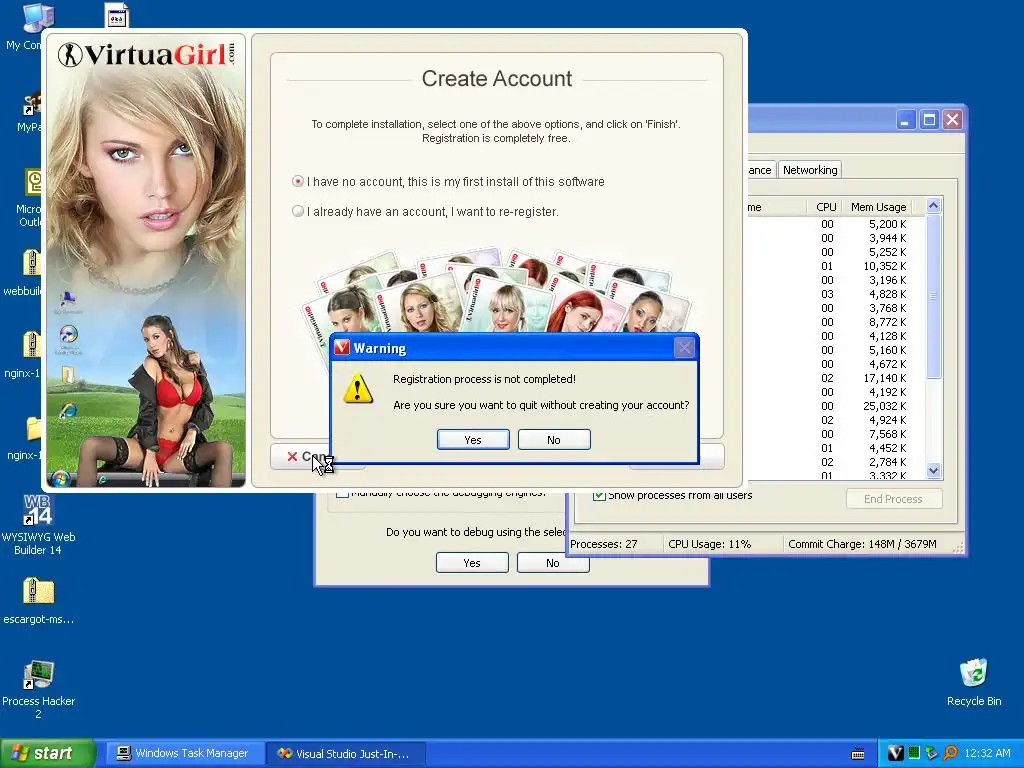The height and width of the screenshot is (768, 1024).
Task: Toggle 'Manually choose the debugging engines' checkbox
Action: click(342, 494)
